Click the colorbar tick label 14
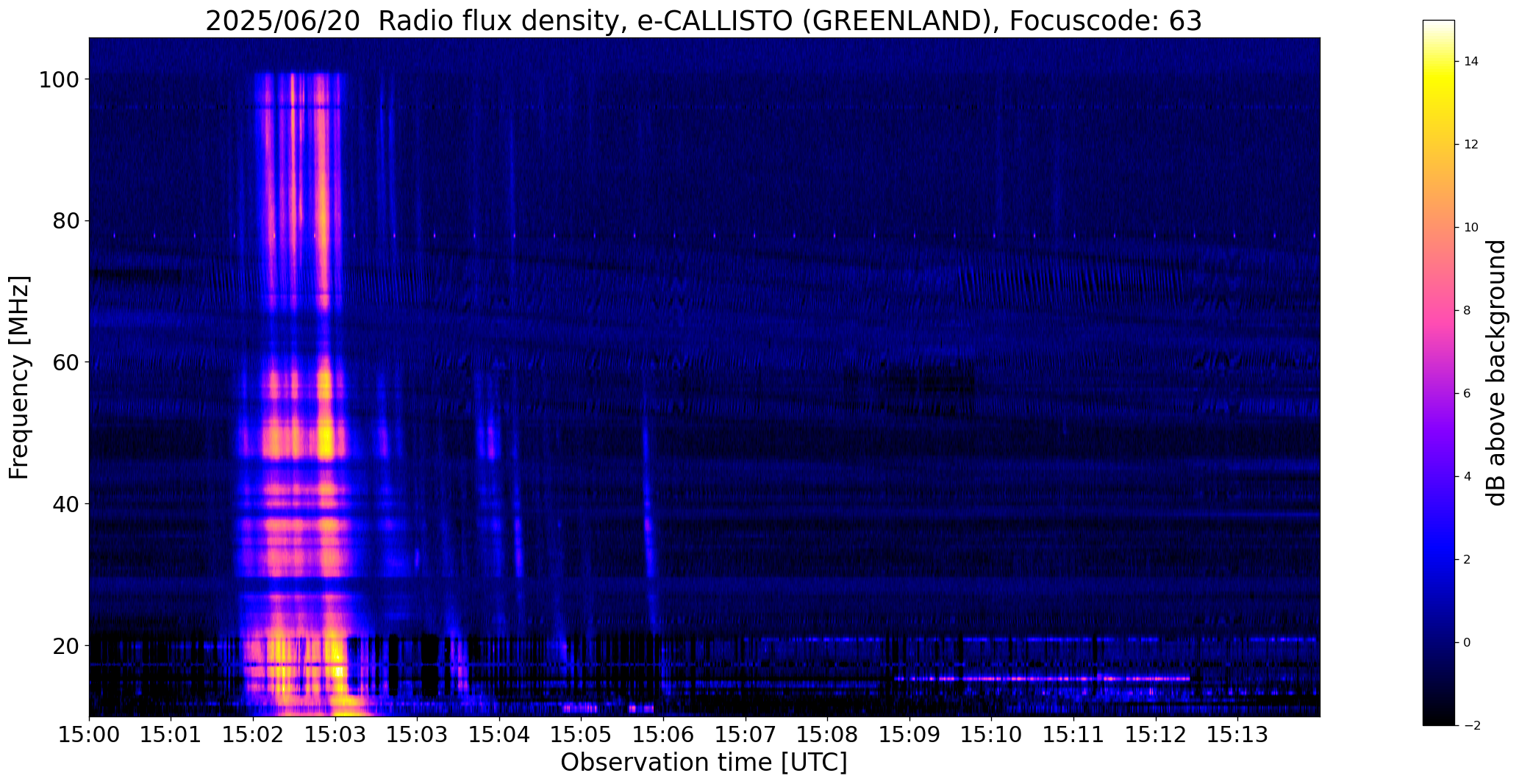Image resolution: width=1519 pixels, height=784 pixels. pos(1471,62)
